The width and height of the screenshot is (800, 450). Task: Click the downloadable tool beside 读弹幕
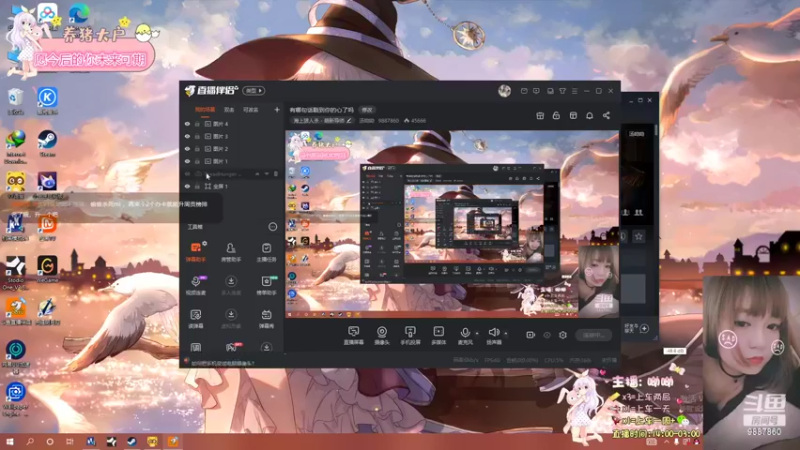(231, 318)
